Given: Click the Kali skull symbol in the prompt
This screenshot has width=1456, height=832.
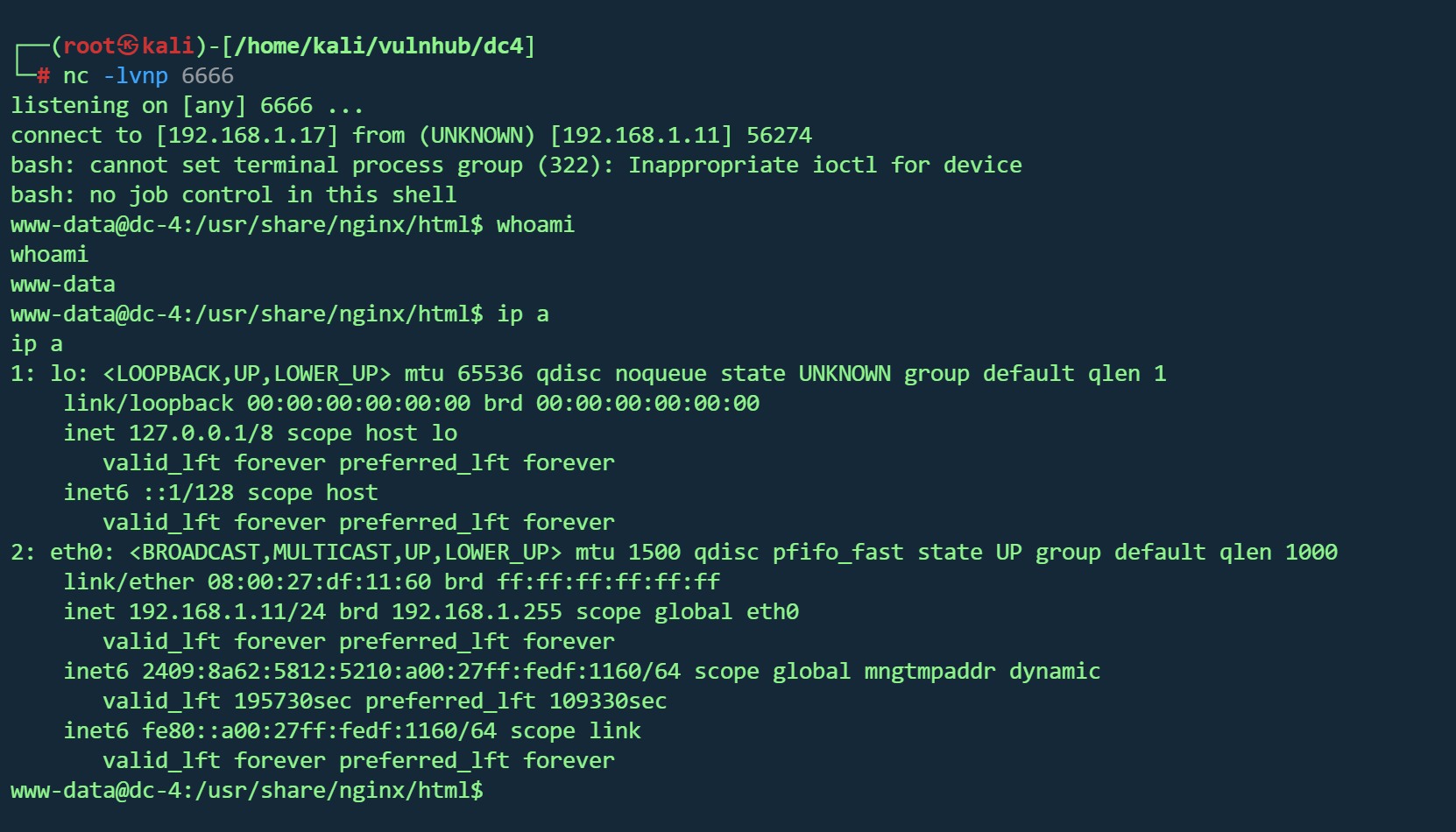Looking at the screenshot, I should tap(129, 46).
